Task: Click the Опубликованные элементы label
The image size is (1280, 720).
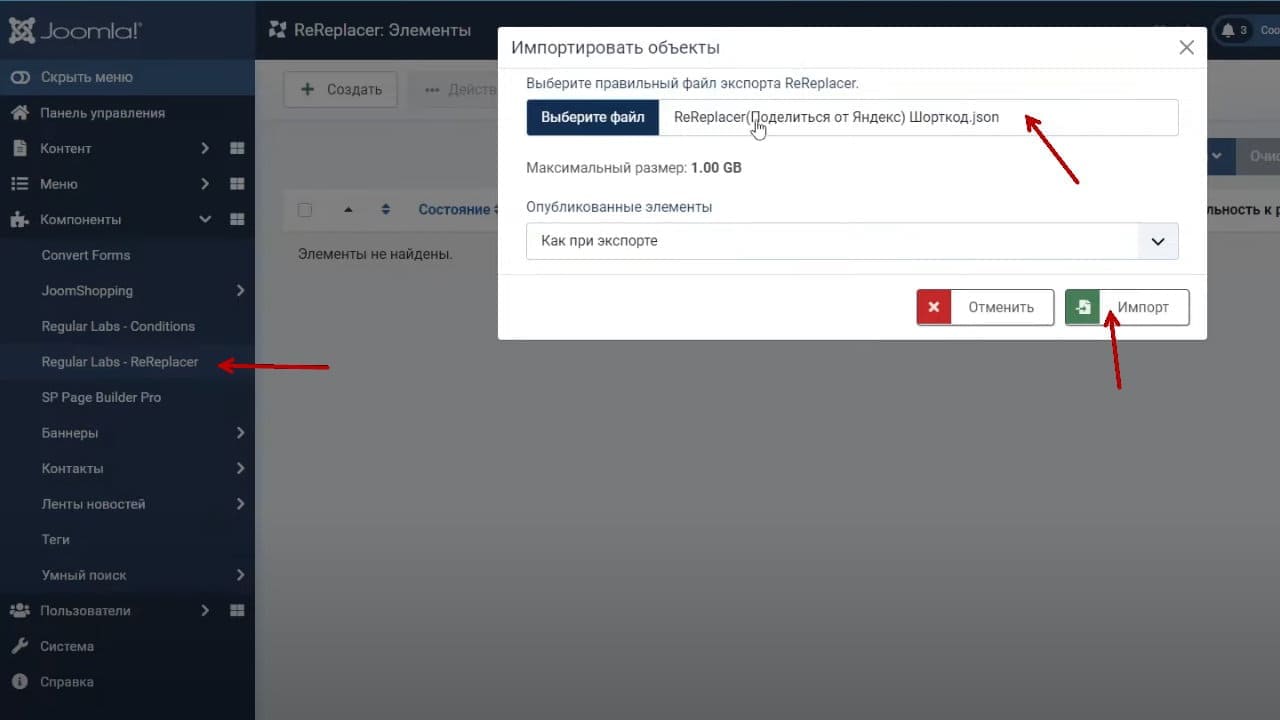Action: [619, 207]
